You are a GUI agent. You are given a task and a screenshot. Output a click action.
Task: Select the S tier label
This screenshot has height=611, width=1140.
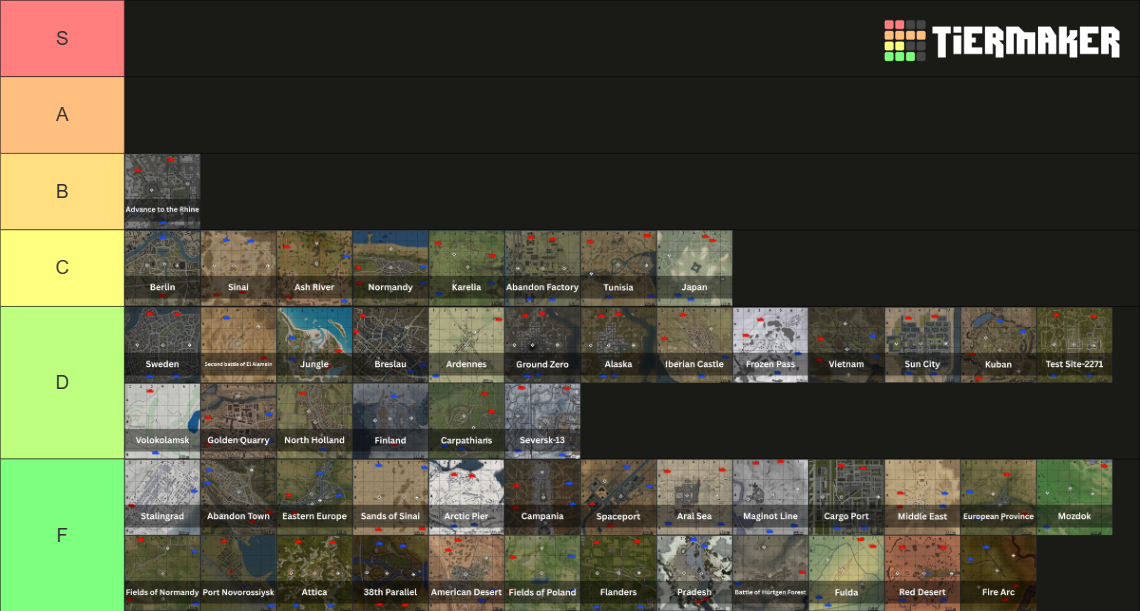click(62, 39)
